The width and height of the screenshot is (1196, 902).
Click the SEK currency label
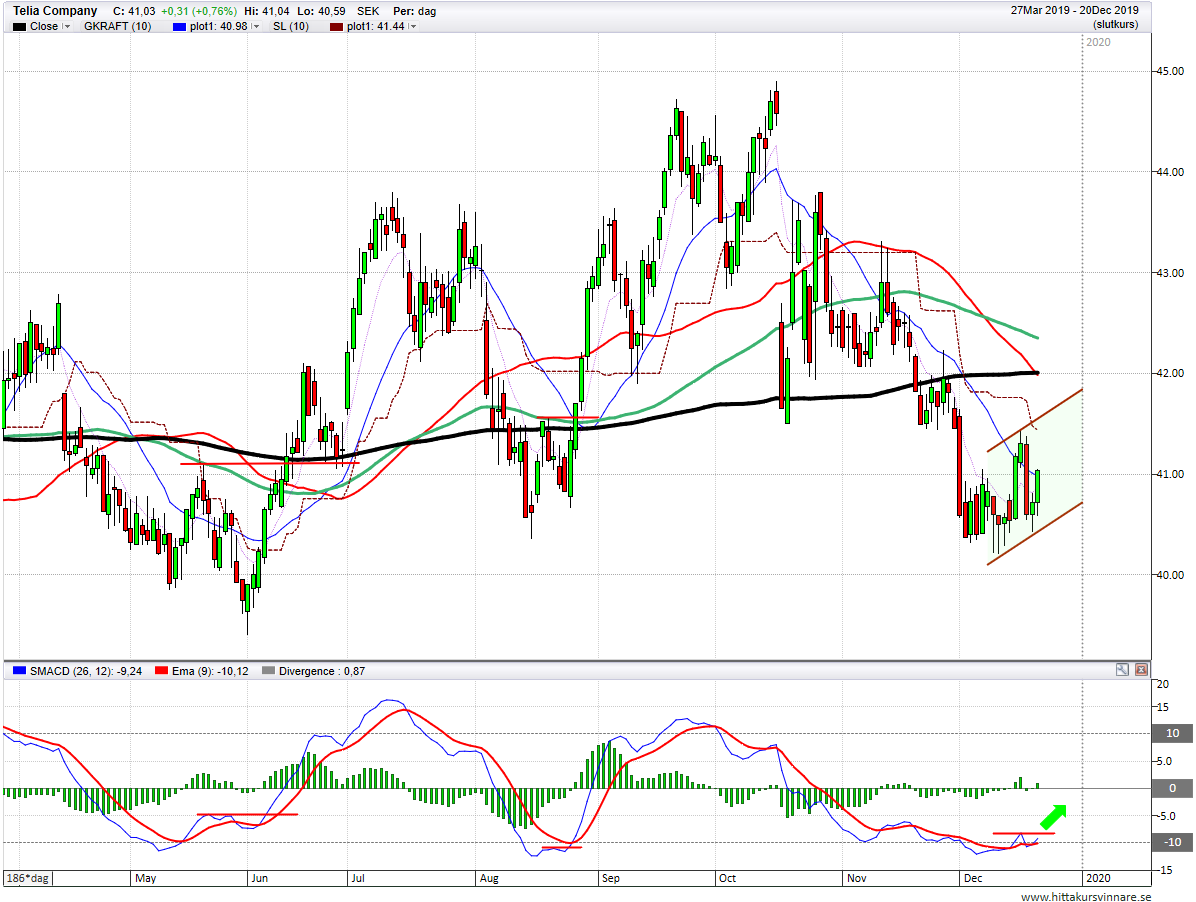[368, 11]
